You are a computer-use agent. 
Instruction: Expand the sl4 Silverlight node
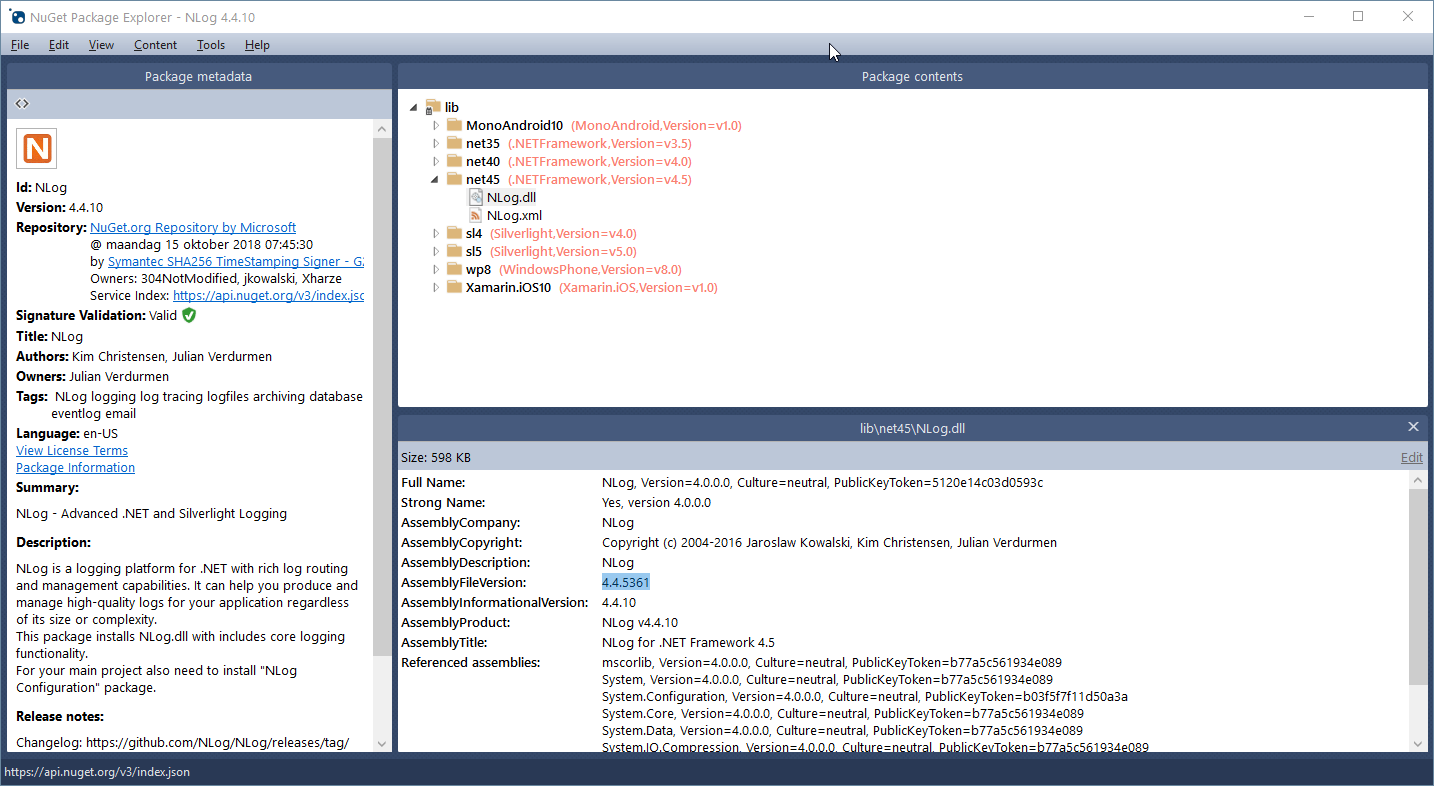coord(434,233)
